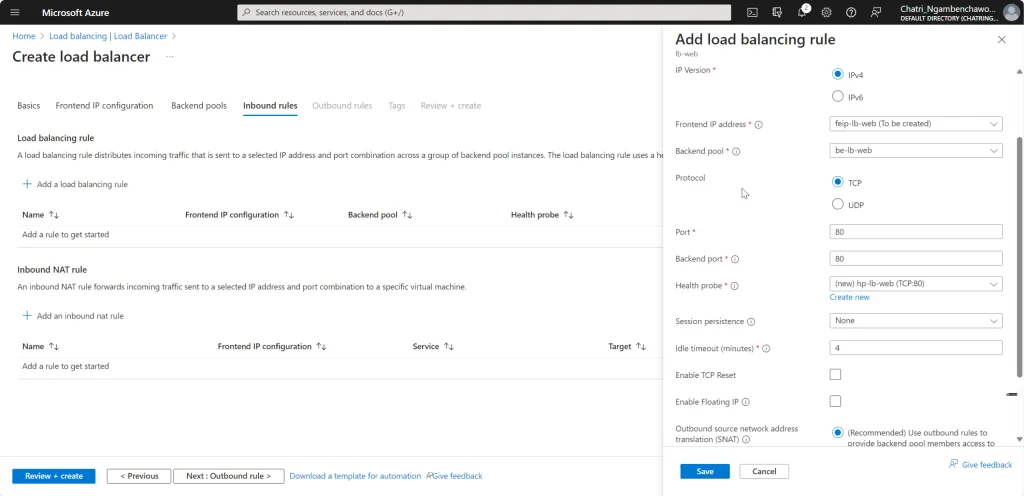Click into the Idle timeout field

click(916, 348)
